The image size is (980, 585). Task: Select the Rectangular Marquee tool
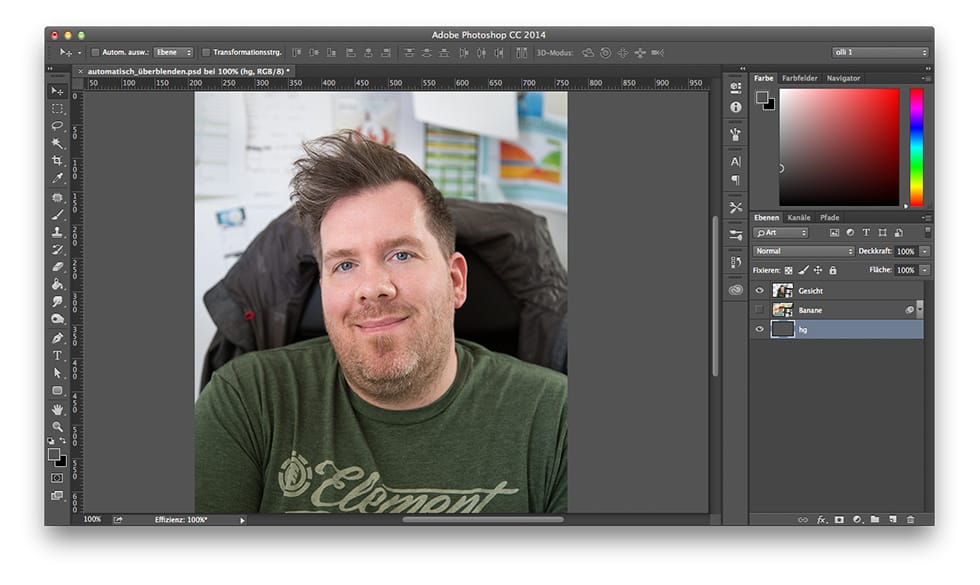click(57, 109)
